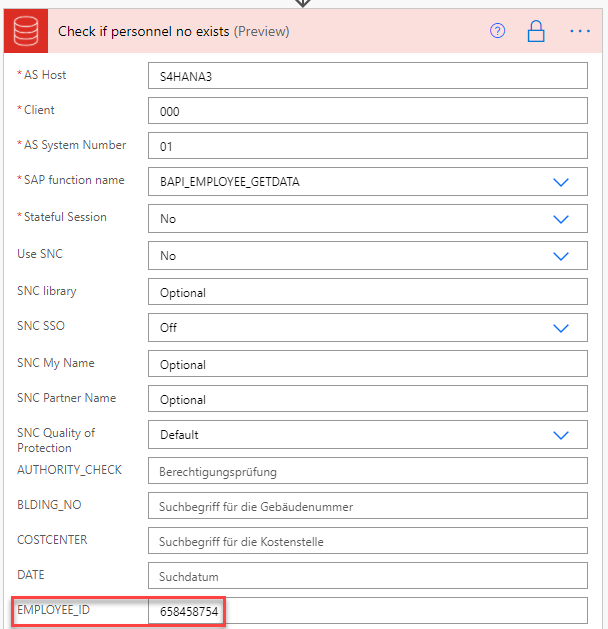
Task: Focus the AS System Number field
Action: [x=368, y=146]
